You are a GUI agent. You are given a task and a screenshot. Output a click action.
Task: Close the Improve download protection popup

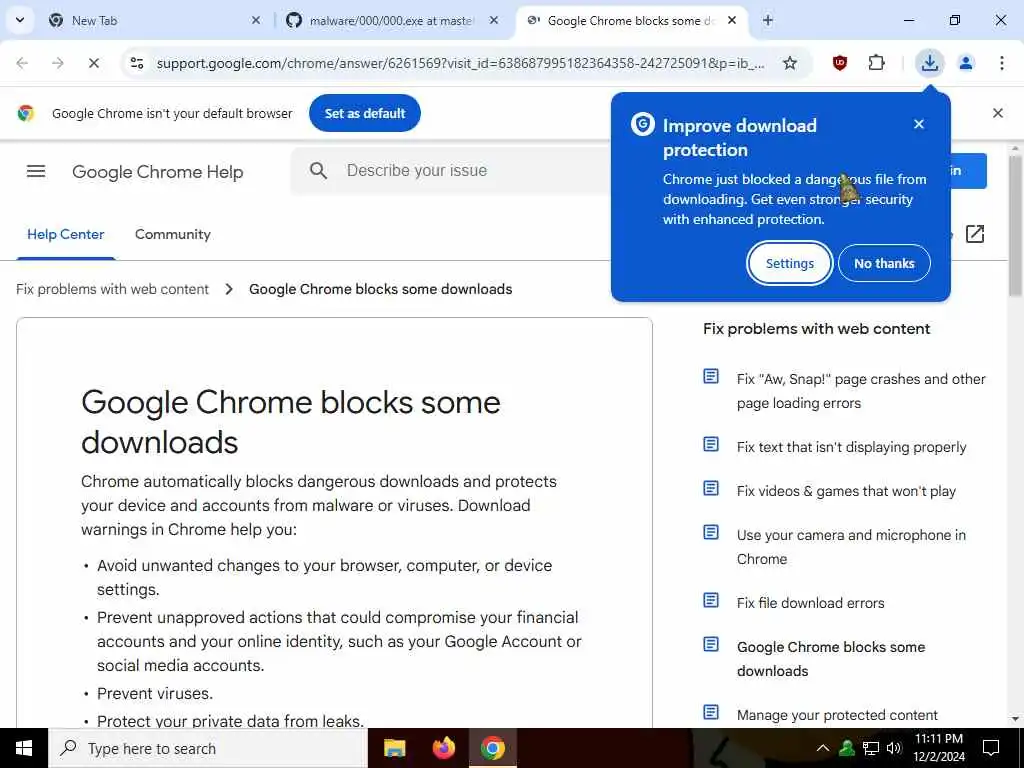point(919,124)
